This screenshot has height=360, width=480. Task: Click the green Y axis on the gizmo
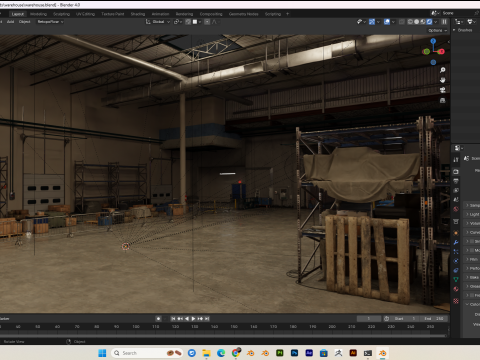pyautogui.click(x=427, y=51)
